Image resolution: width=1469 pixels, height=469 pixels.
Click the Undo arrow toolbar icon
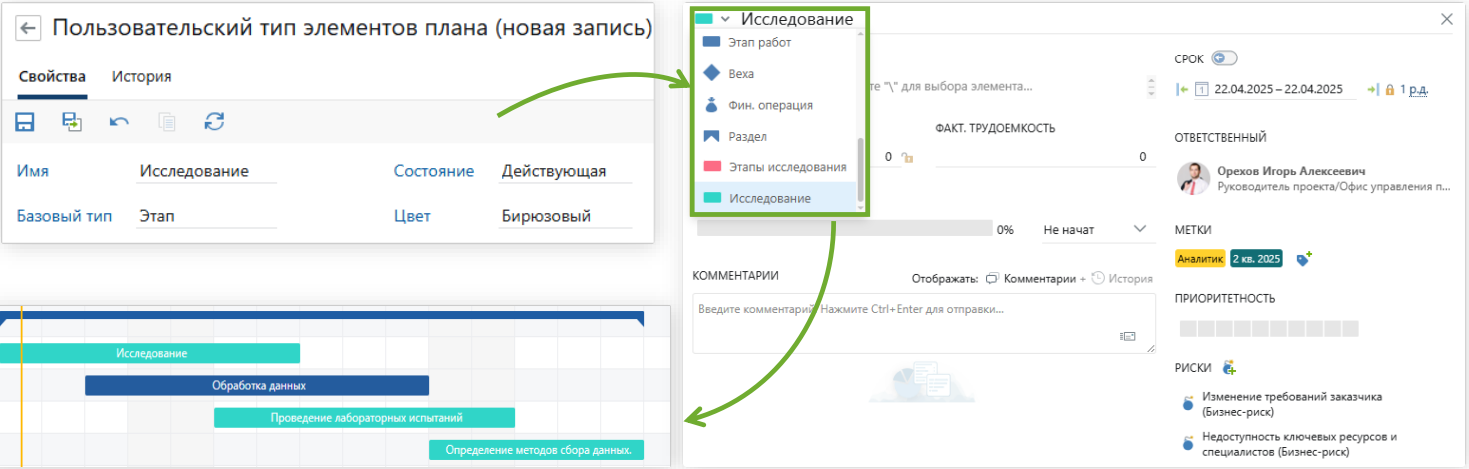[x=119, y=122]
